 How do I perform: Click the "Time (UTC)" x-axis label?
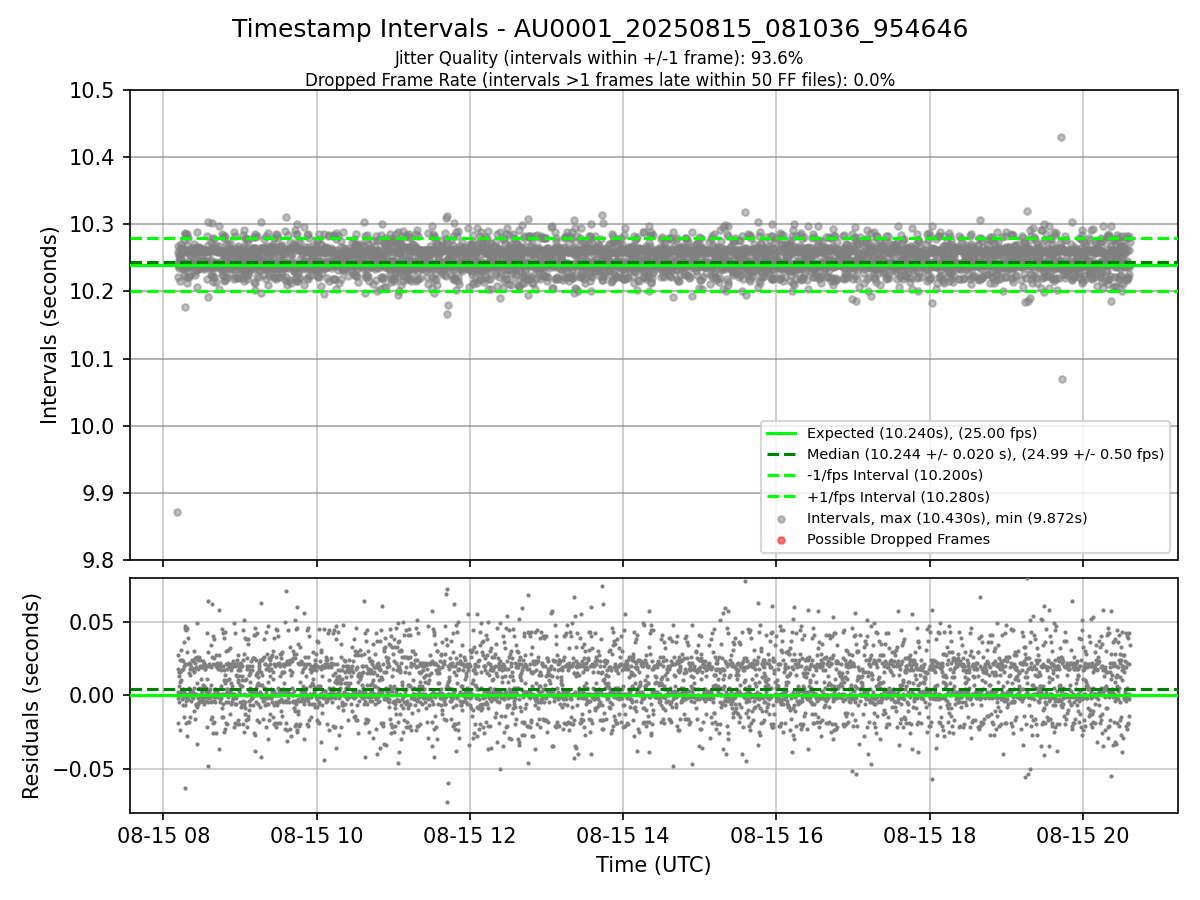tap(653, 865)
